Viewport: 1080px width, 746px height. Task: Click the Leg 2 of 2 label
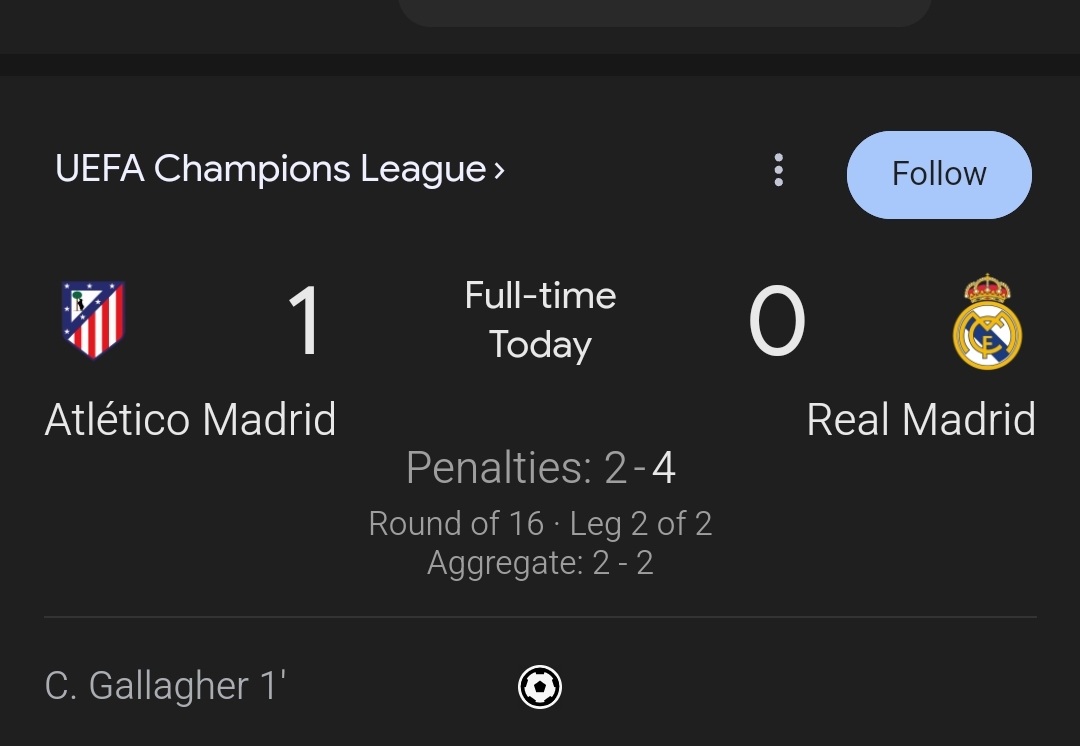pyautogui.click(x=641, y=523)
